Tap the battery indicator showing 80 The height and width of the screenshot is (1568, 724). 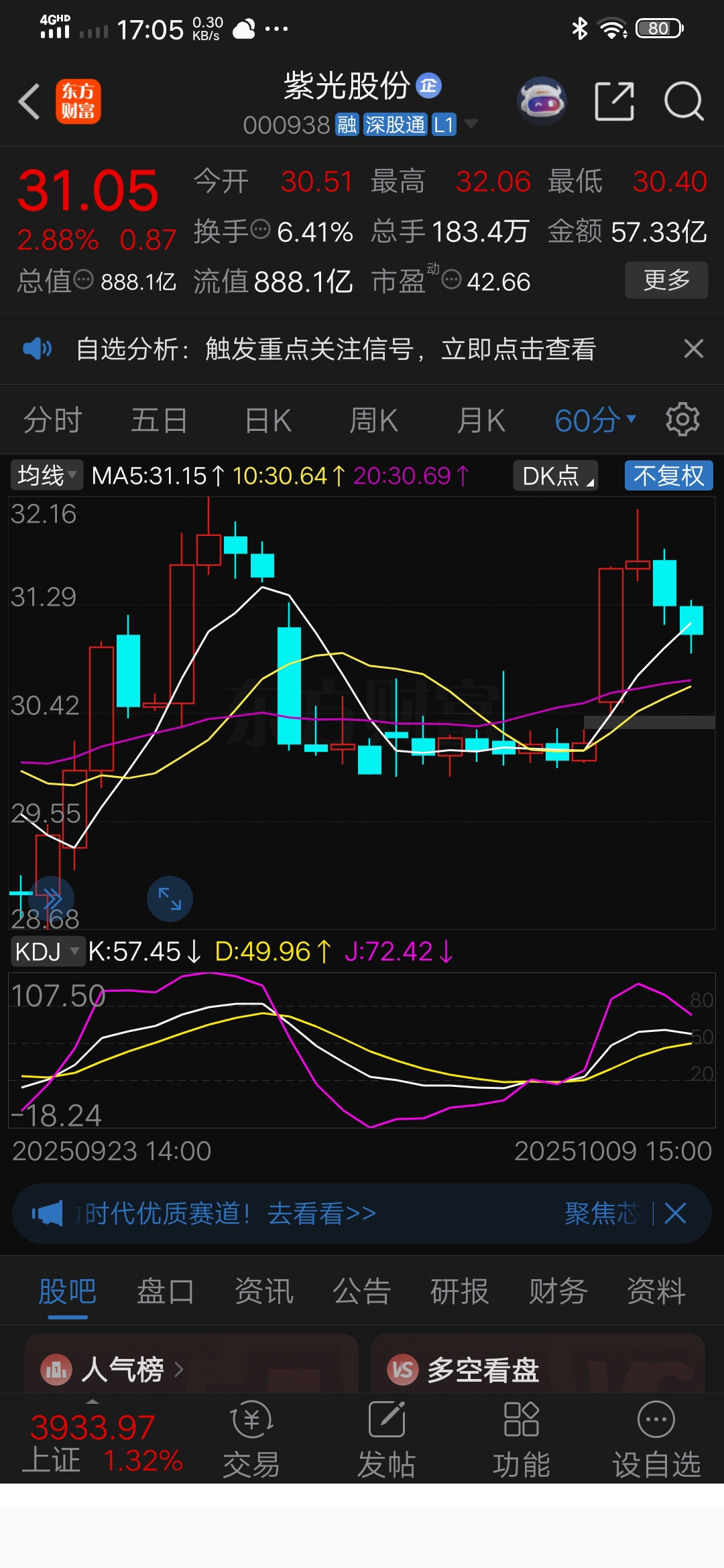pyautogui.click(x=660, y=28)
